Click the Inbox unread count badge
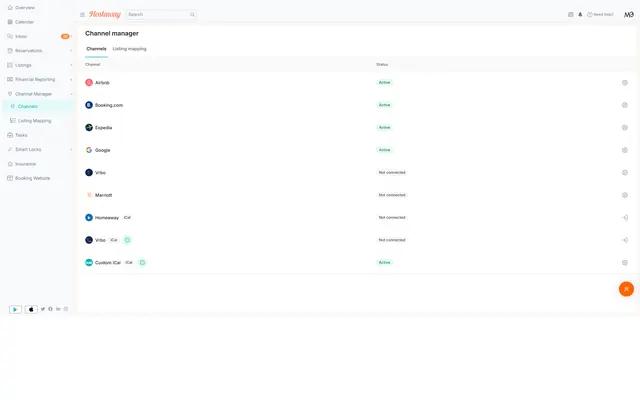Viewport: 640px width, 400px height. [65, 36]
